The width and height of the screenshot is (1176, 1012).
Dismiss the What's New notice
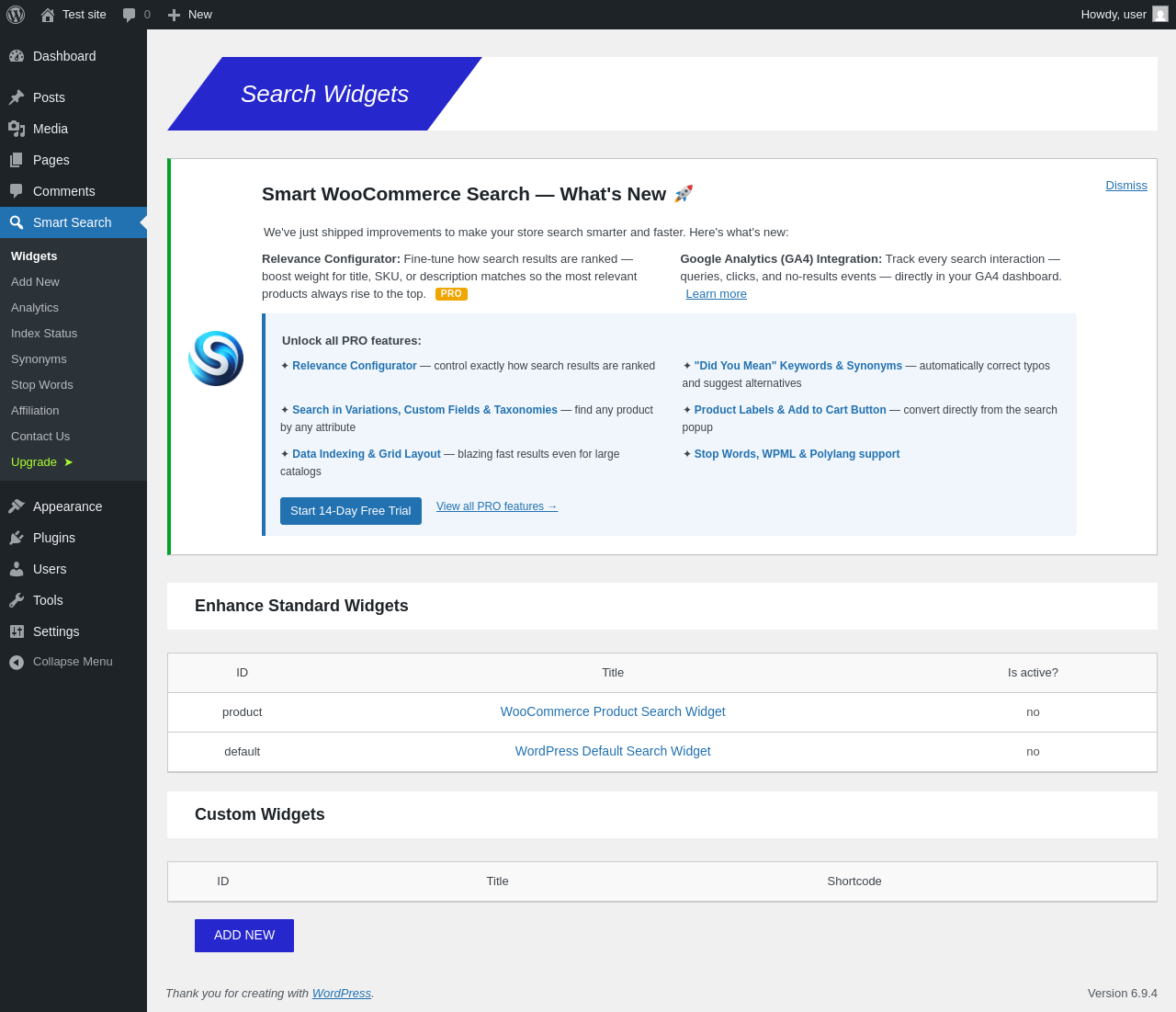(x=1126, y=186)
